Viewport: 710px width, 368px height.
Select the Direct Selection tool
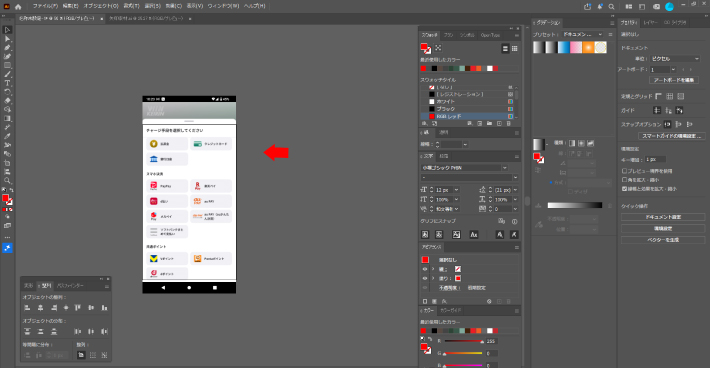pos(7,39)
